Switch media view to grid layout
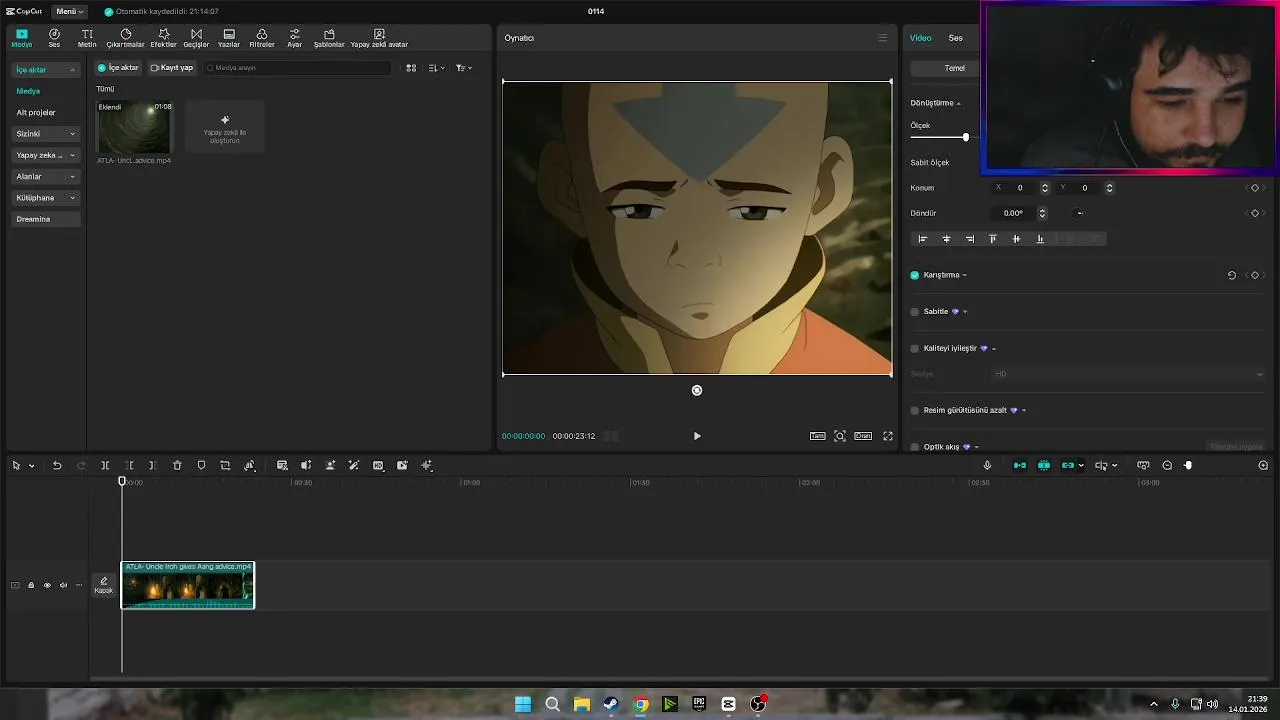This screenshot has height=720, width=1280. [x=411, y=68]
